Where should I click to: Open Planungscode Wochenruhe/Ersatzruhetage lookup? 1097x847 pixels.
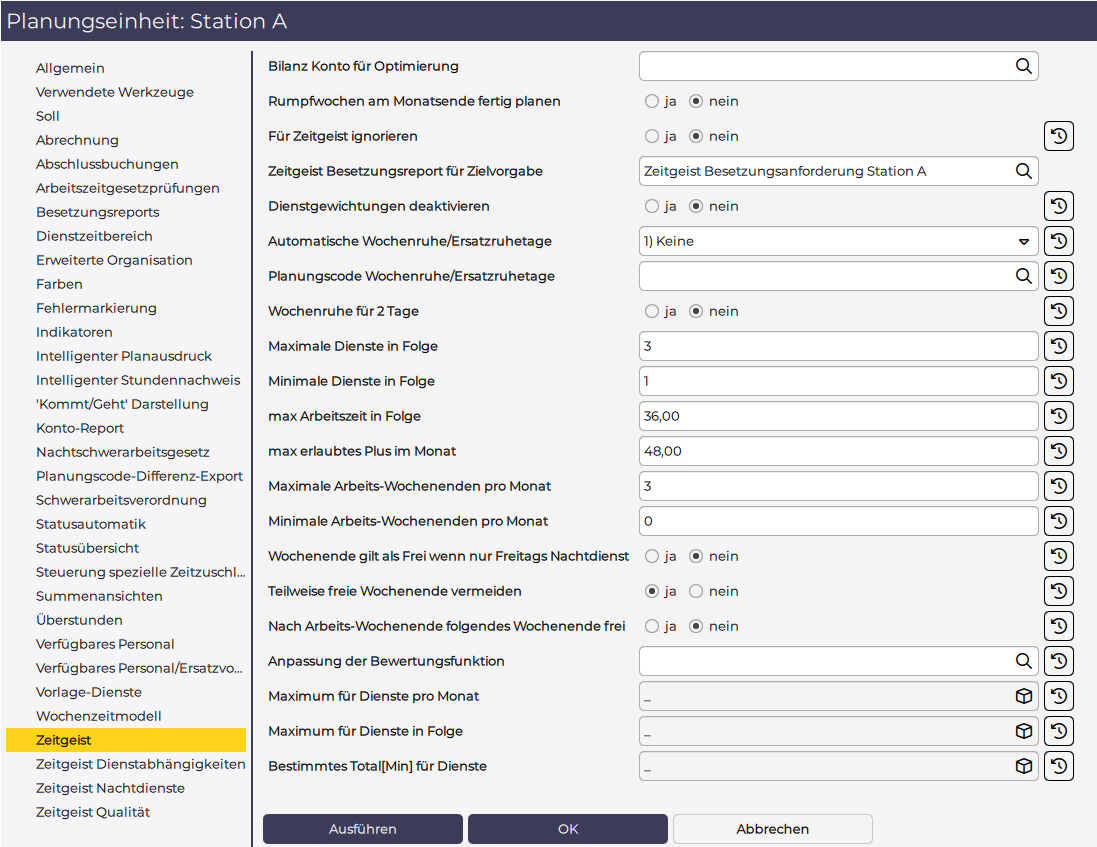[1023, 276]
